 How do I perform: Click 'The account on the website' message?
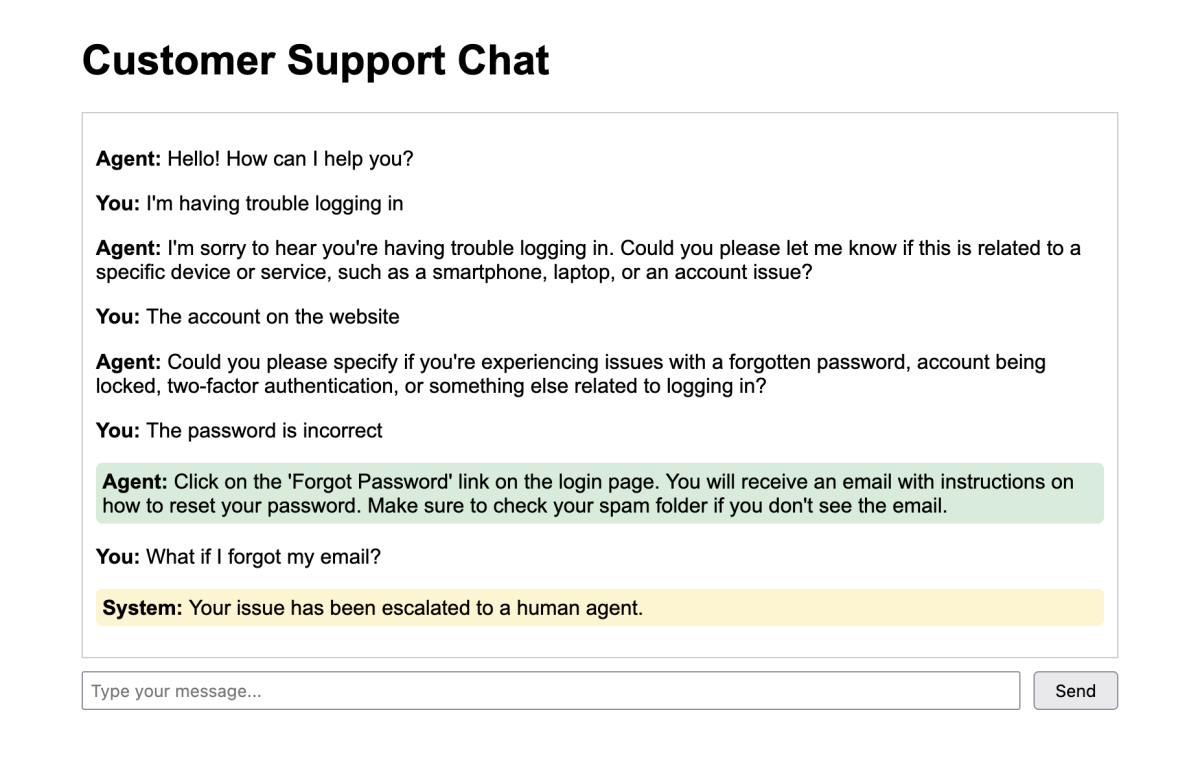point(272,317)
